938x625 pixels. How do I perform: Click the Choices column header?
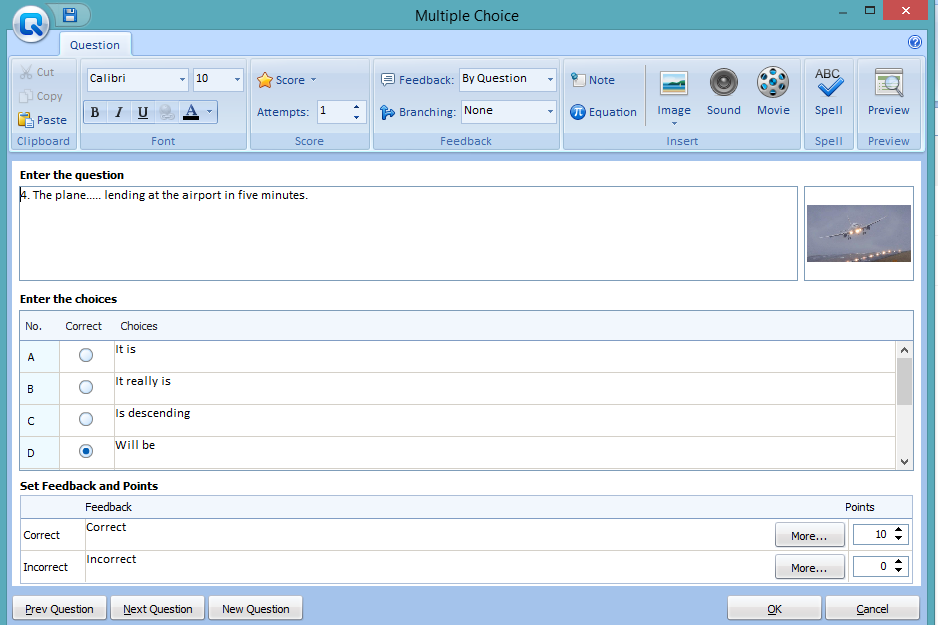pos(139,326)
